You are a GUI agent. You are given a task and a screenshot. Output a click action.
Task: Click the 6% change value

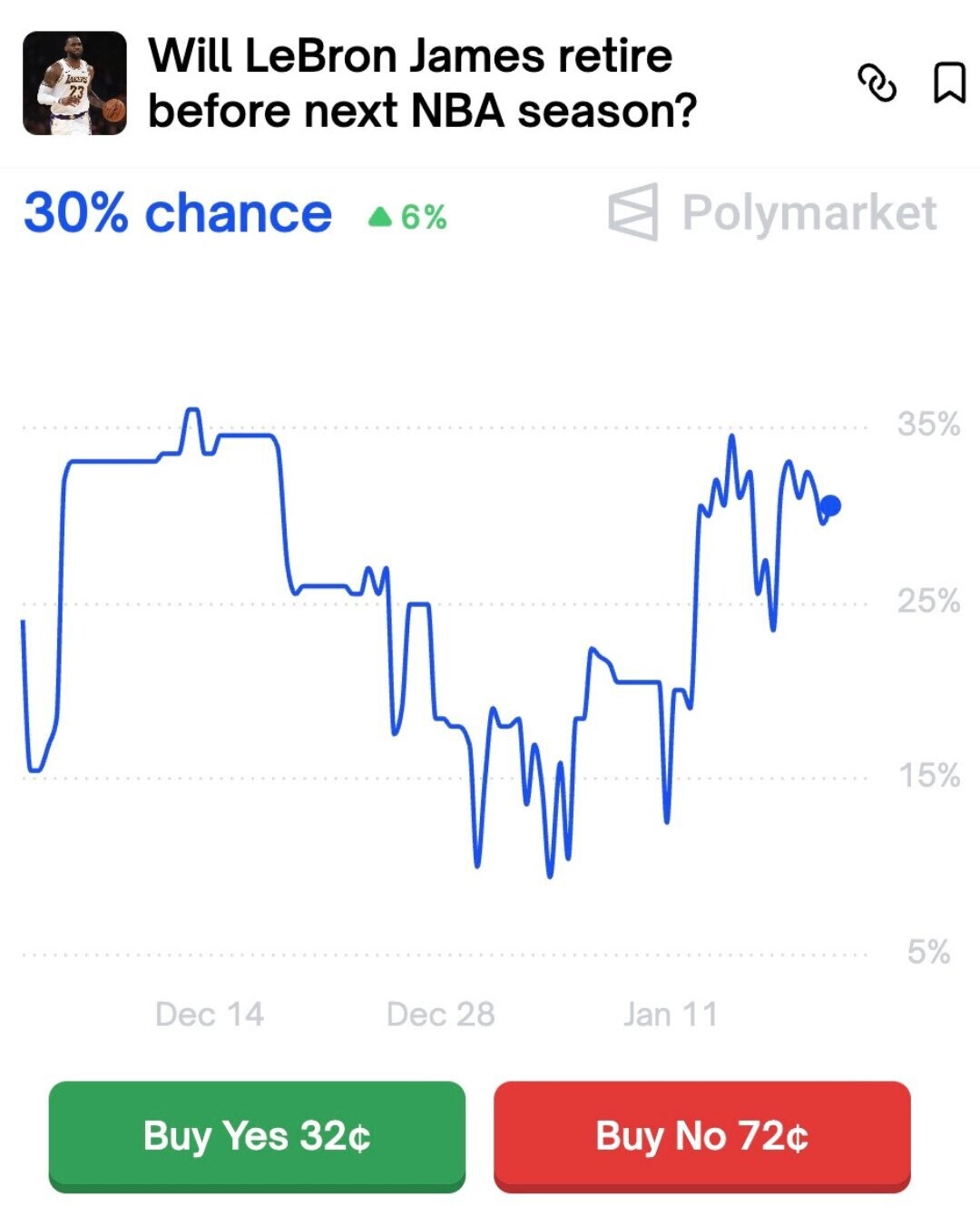pos(424,218)
